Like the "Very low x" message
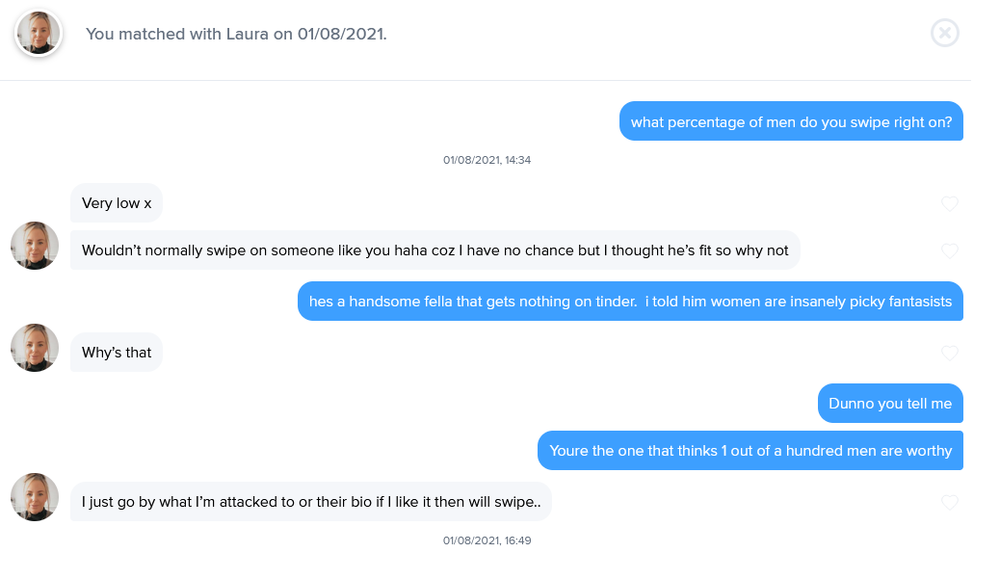Screen dimensions: 1000x579 [x=949, y=204]
